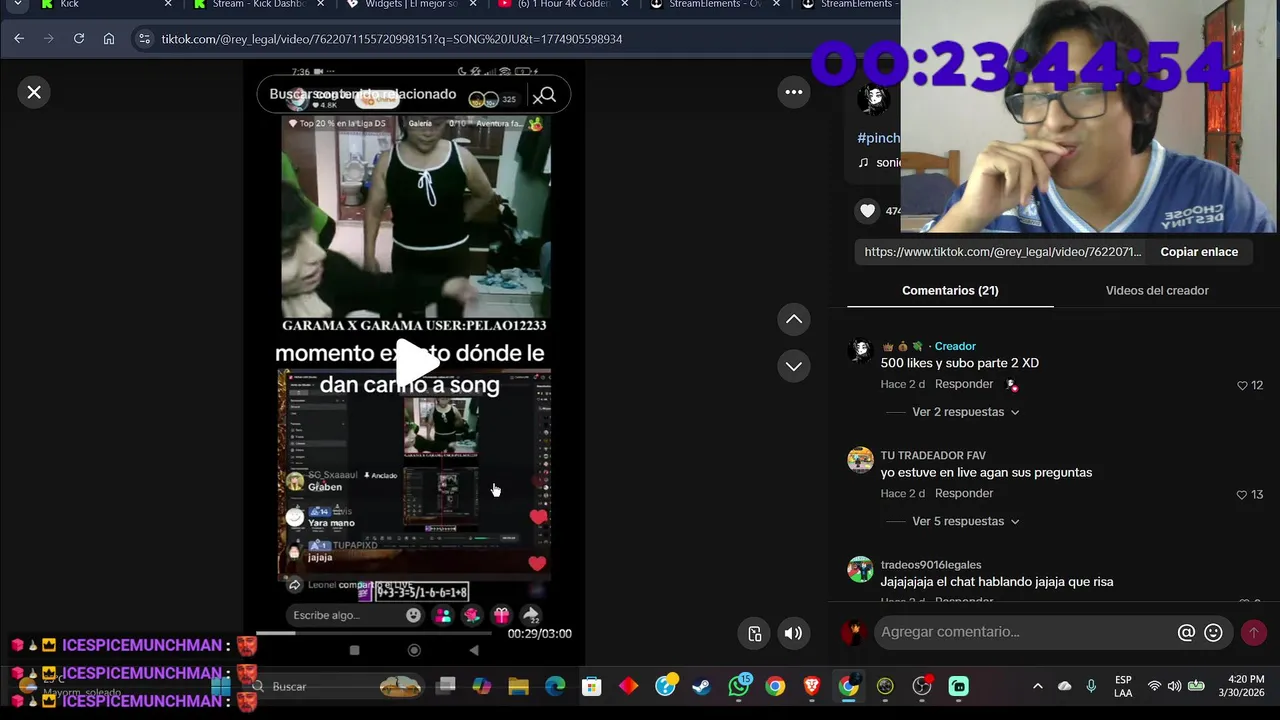Open the system volume control

click(x=1174, y=686)
